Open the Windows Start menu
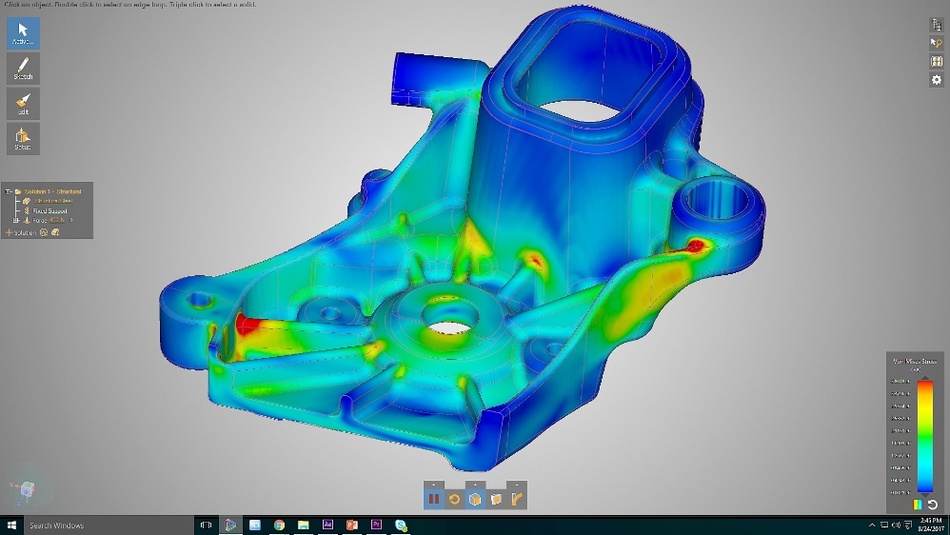950x535 pixels. tap(11, 525)
